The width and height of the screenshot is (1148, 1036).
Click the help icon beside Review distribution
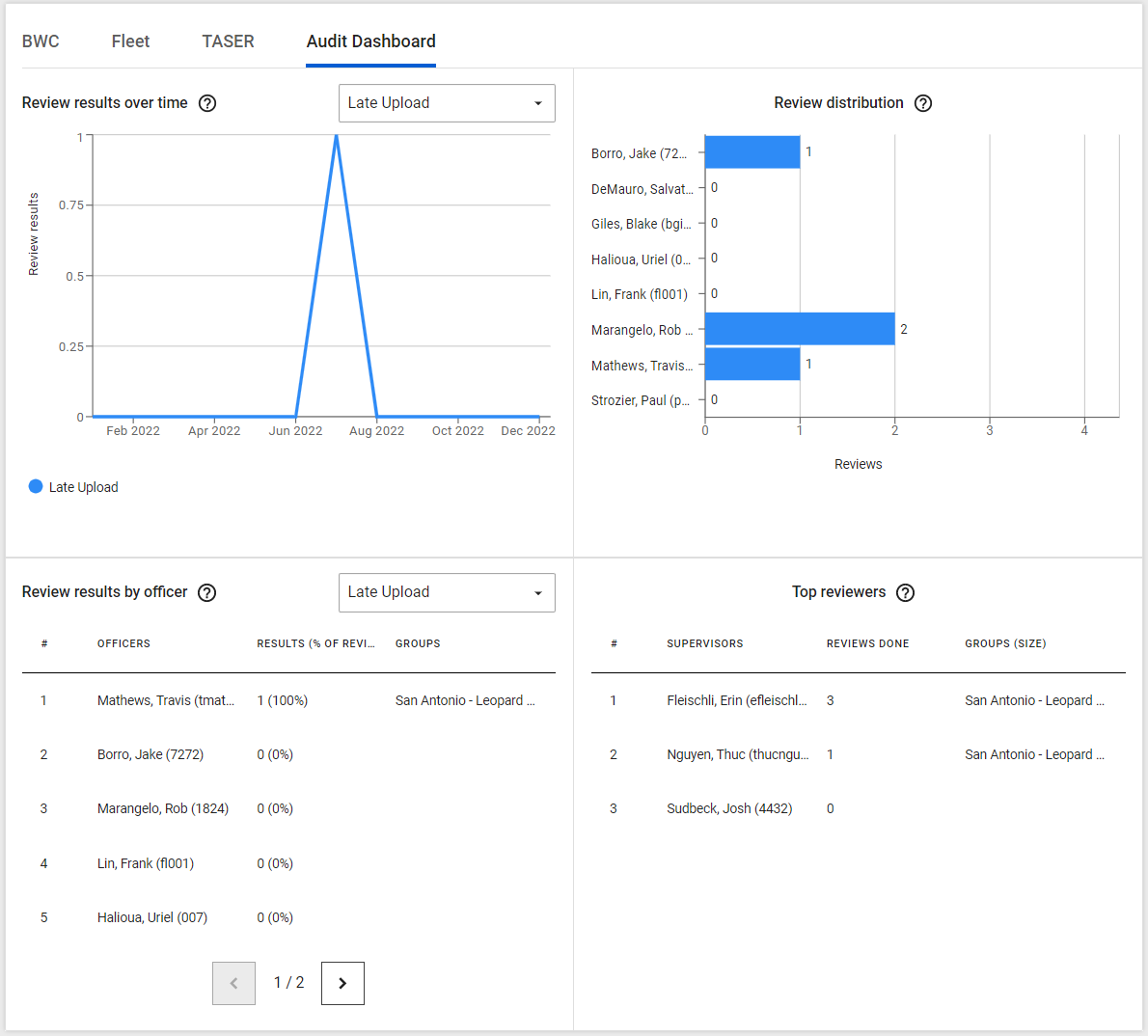point(923,103)
